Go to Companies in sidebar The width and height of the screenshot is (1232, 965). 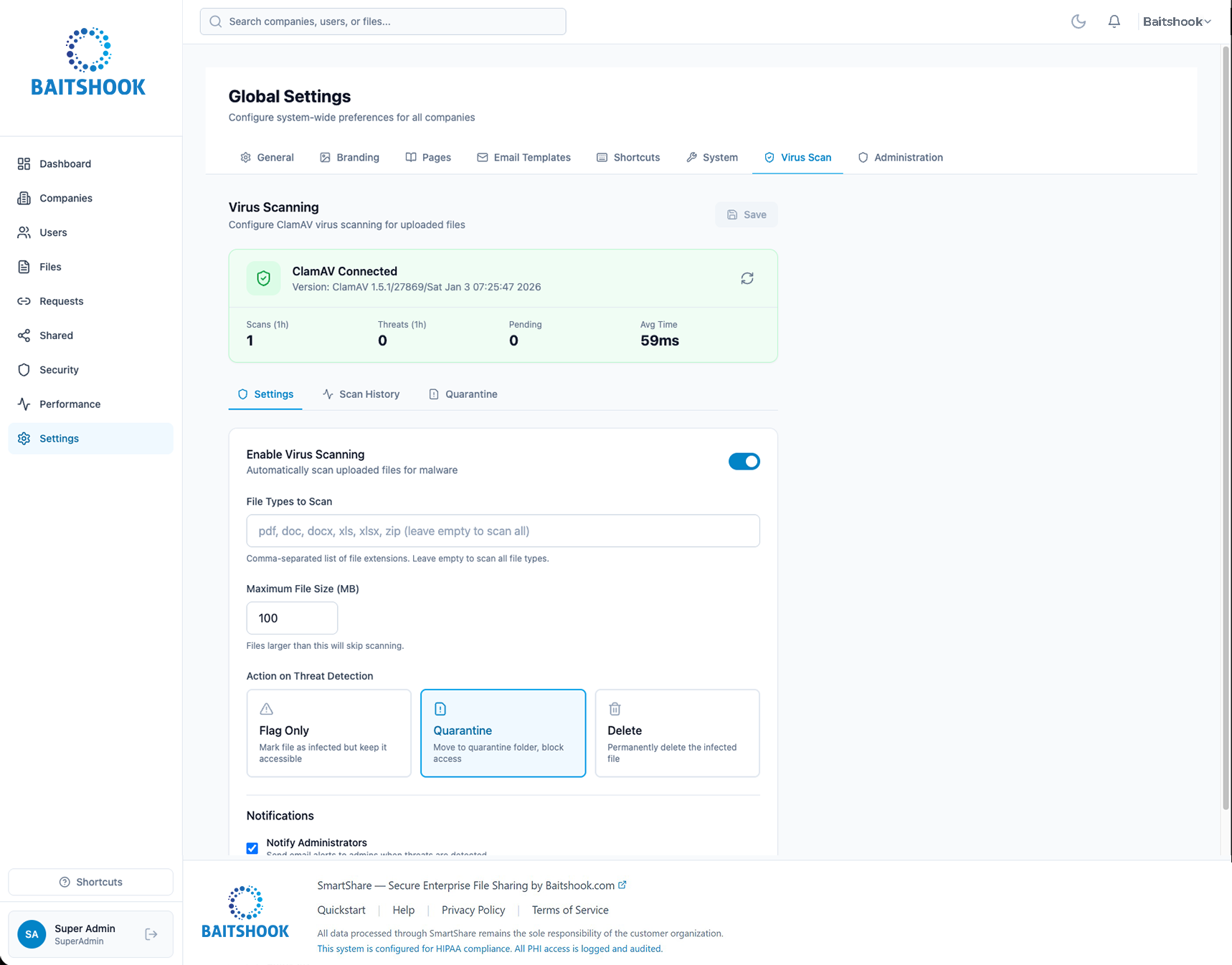(65, 198)
